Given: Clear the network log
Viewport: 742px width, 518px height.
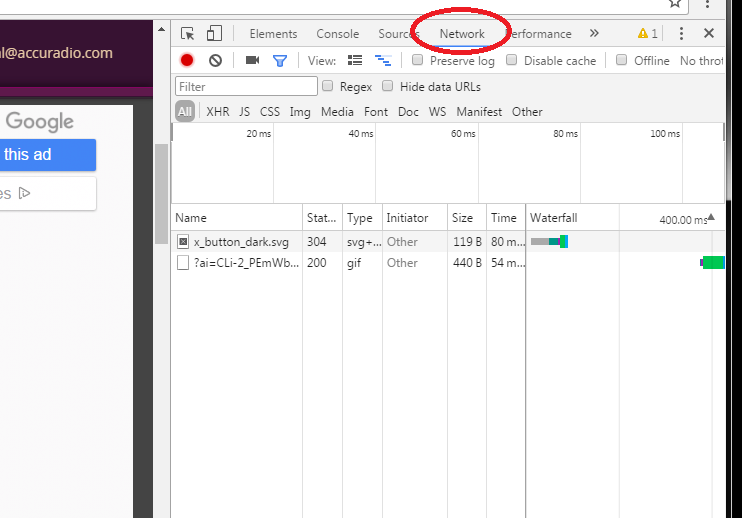Looking at the screenshot, I should coord(215,61).
